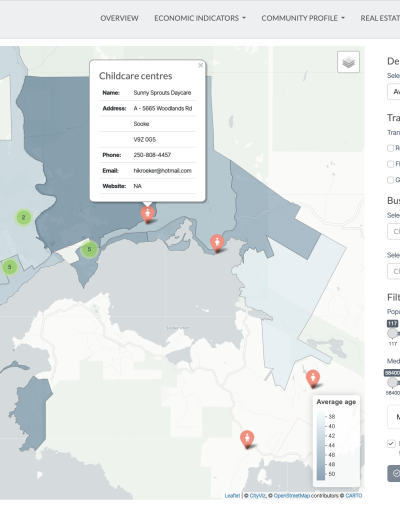Open the OVERVIEW page
The width and height of the screenshot is (400, 516).
point(119,18)
